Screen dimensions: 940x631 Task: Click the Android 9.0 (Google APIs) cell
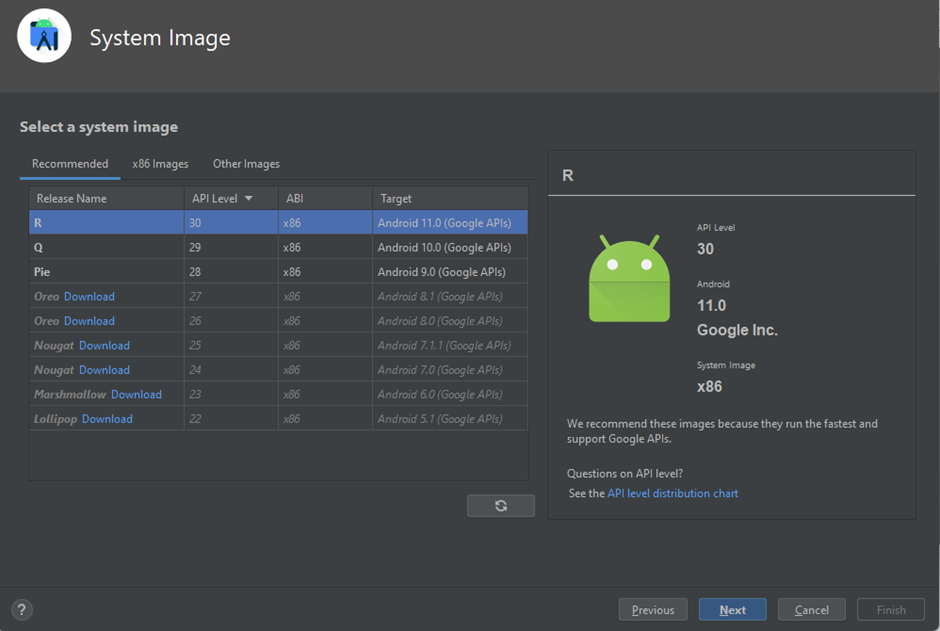click(x=450, y=271)
